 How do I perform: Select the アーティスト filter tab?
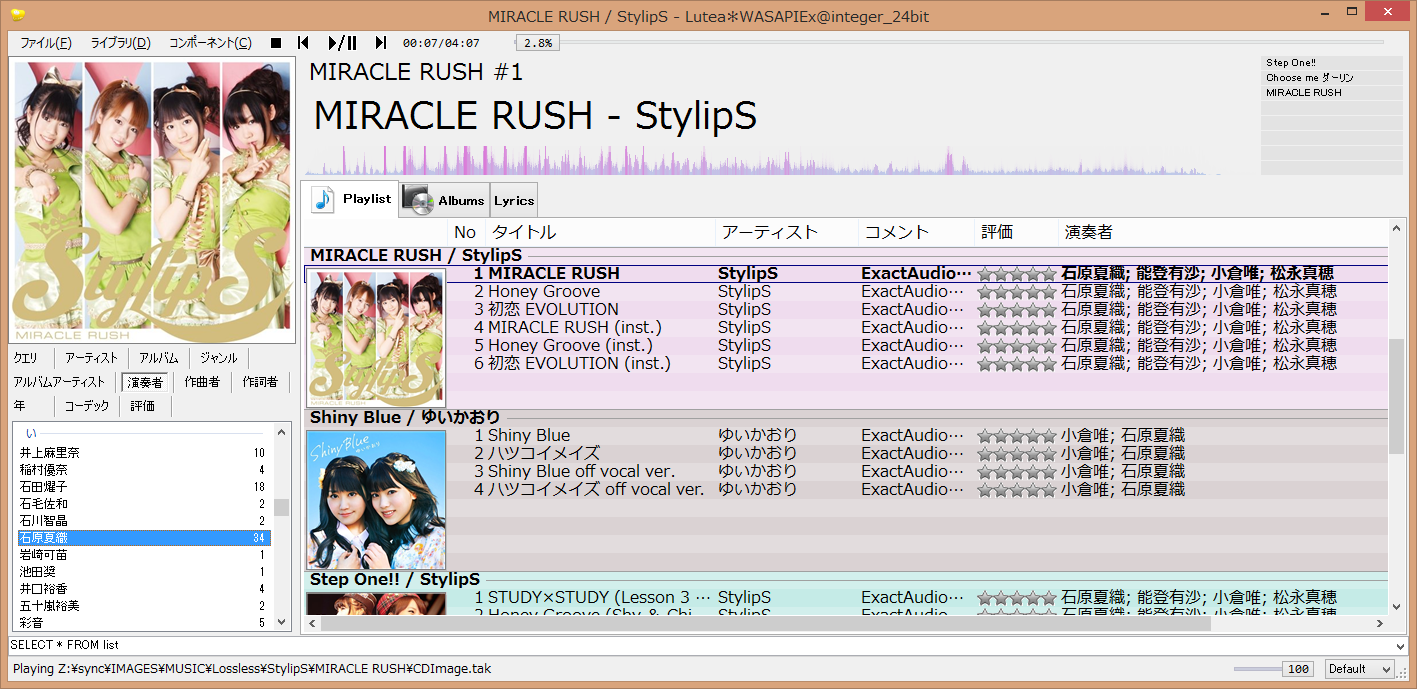[91, 358]
